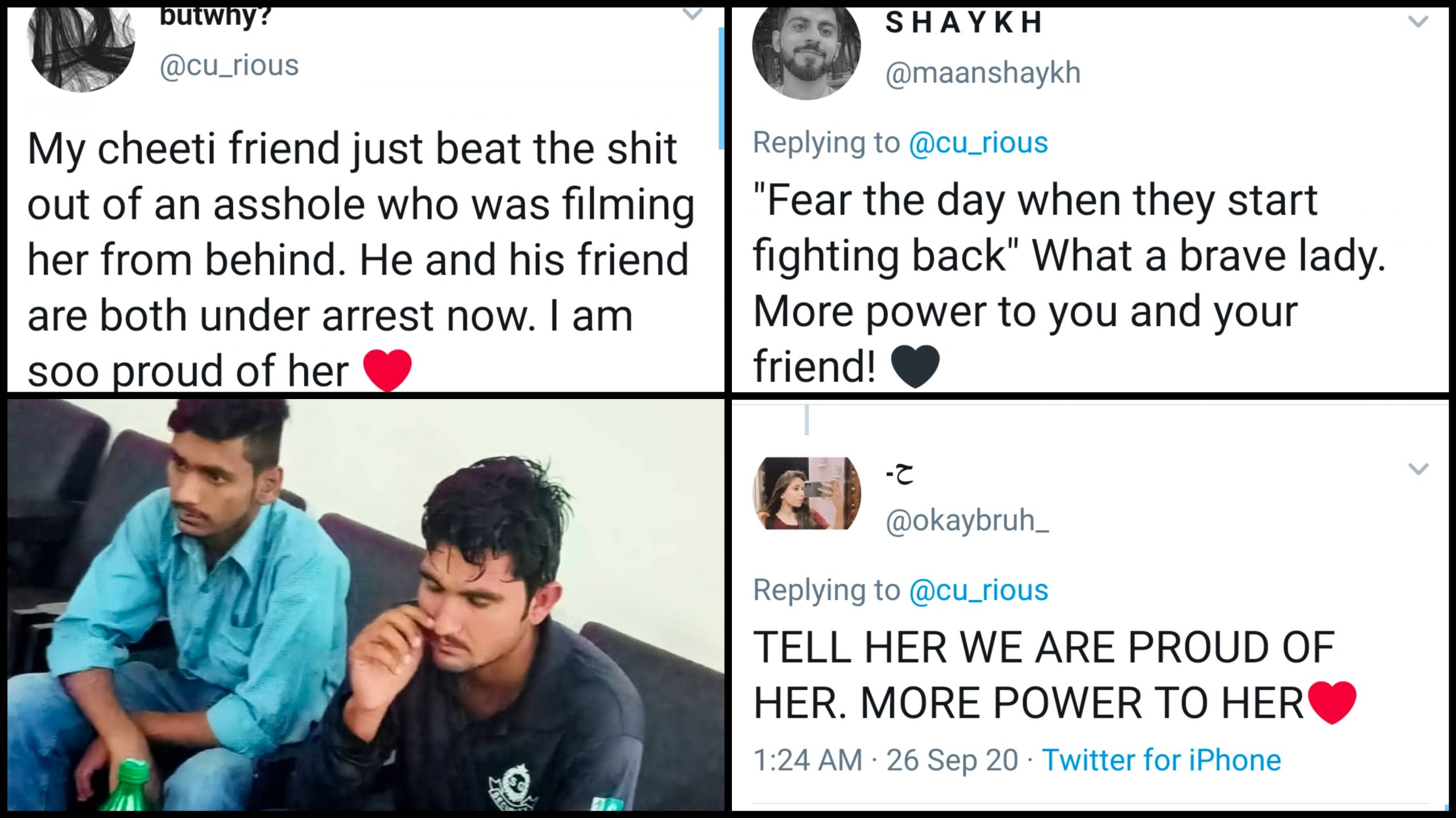Viewport: 1456px width, 818px height.
Task: Click the red heart after 'MORE POWER TO HER'
Action: [x=1332, y=703]
